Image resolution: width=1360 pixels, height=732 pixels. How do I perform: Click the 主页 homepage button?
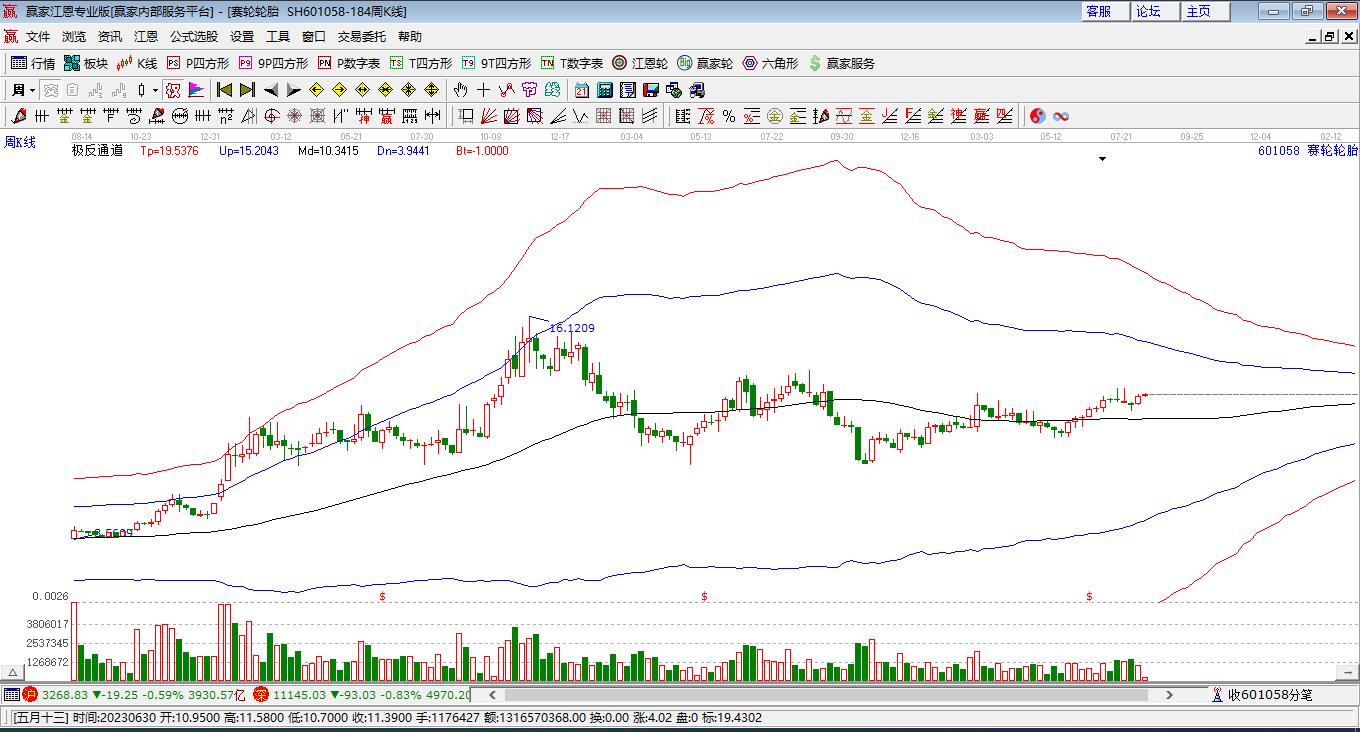(1205, 11)
